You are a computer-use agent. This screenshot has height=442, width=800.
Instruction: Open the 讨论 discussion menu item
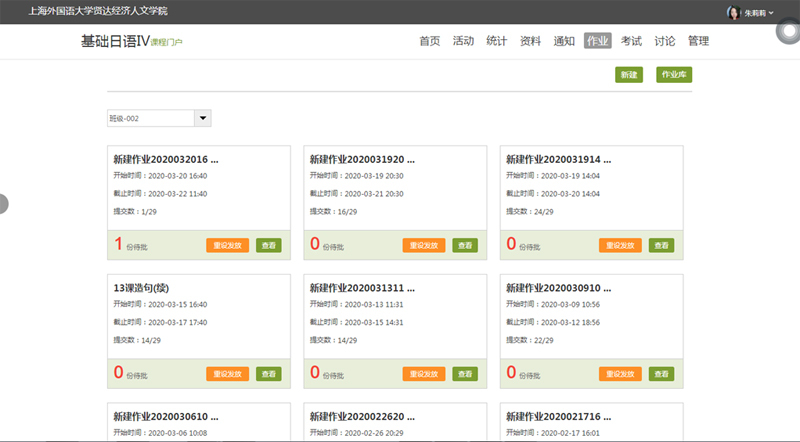[664, 41]
